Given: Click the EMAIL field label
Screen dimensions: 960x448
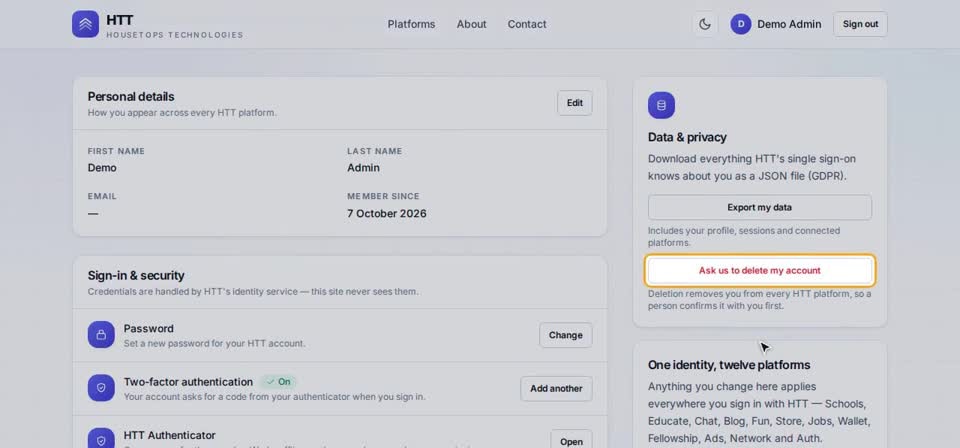Looking at the screenshot, I should coord(102,196).
